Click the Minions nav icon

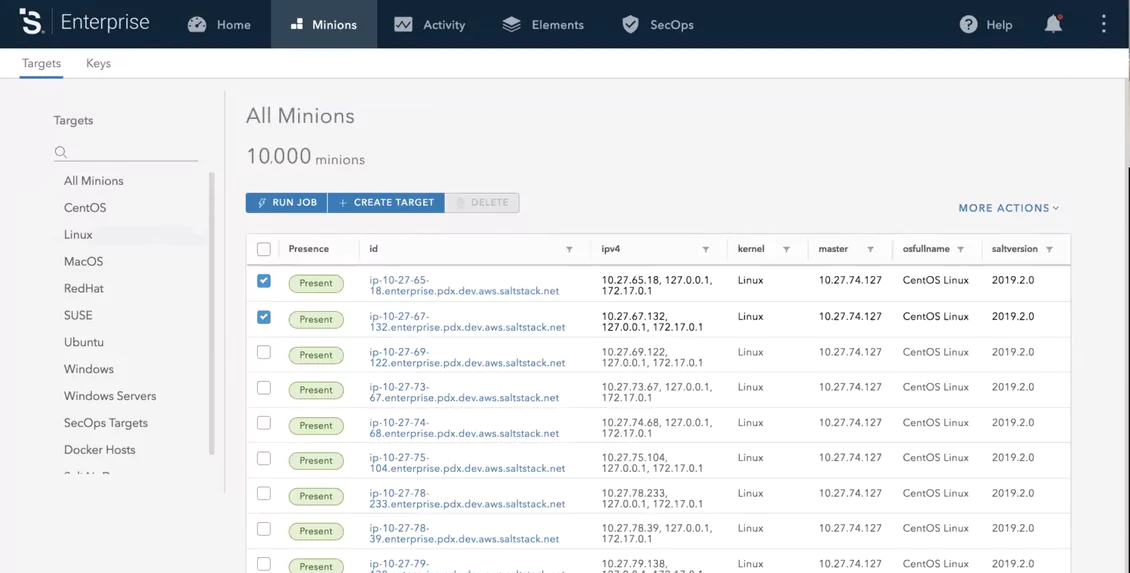296,25
